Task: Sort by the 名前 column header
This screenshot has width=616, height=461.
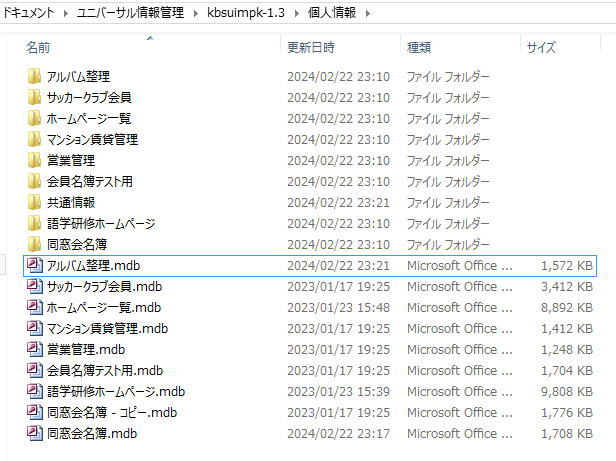Action: pyautogui.click(x=38, y=48)
